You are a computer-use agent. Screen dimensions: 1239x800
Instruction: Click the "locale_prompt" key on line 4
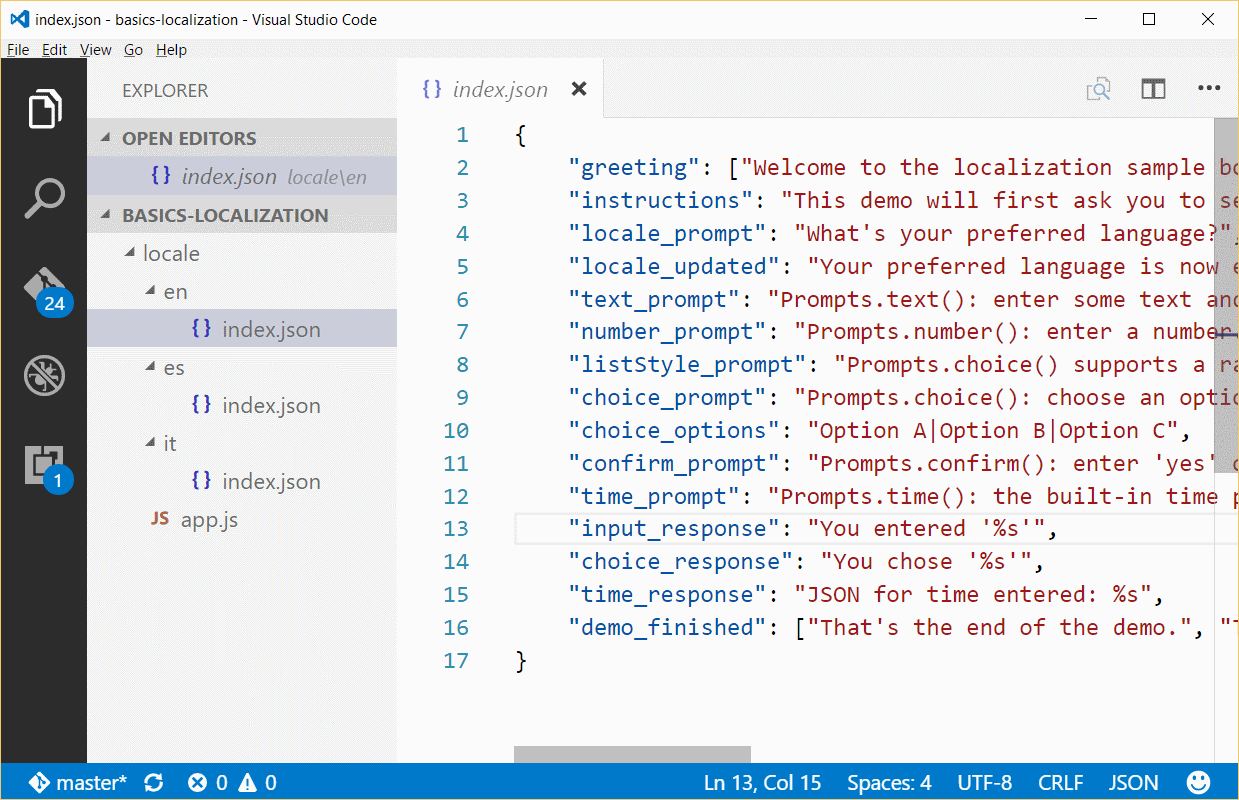[x=668, y=234]
